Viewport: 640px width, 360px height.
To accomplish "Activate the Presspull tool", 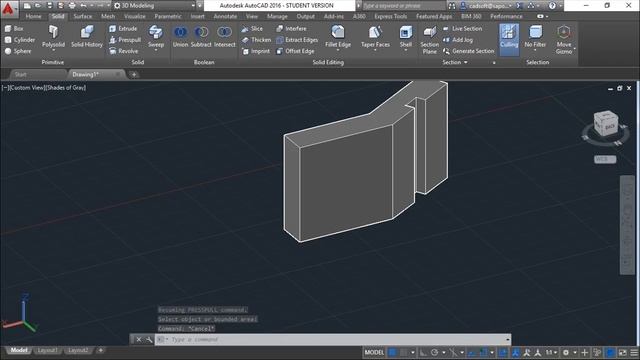I will [x=125, y=40].
